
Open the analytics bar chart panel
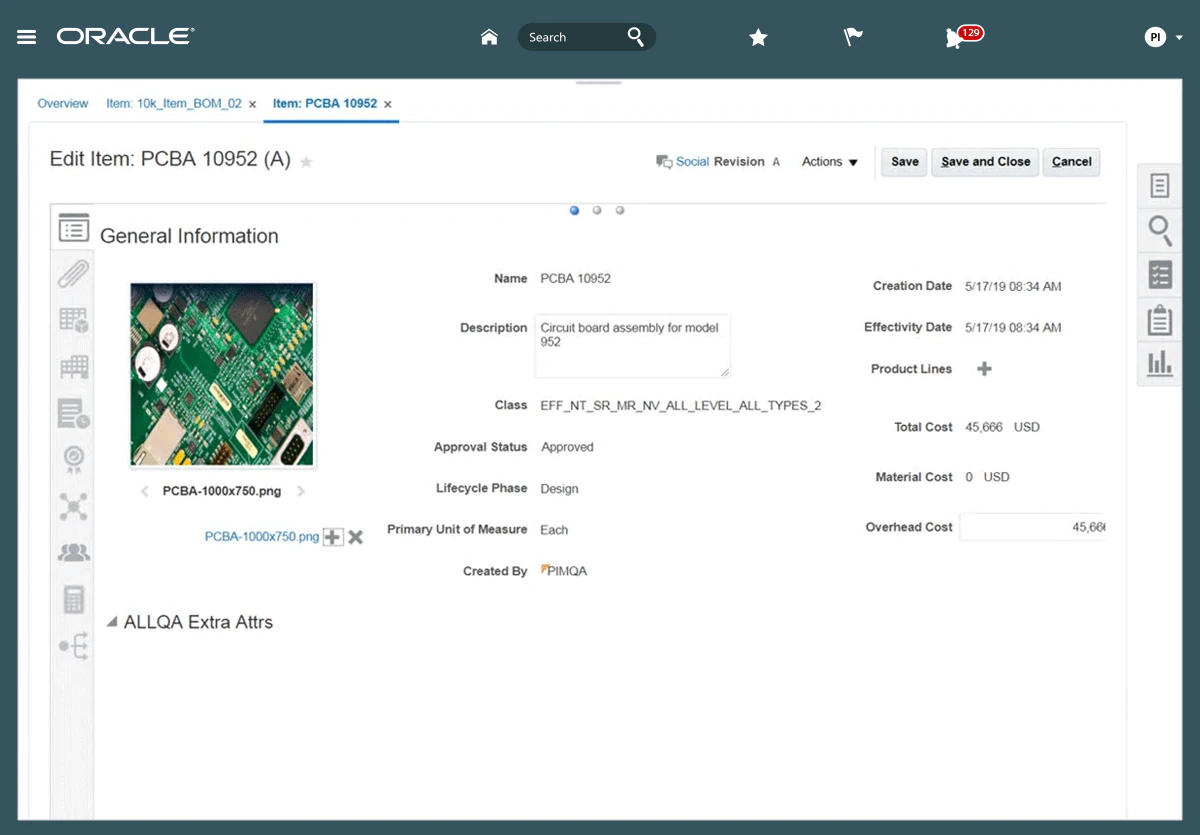click(x=1159, y=363)
